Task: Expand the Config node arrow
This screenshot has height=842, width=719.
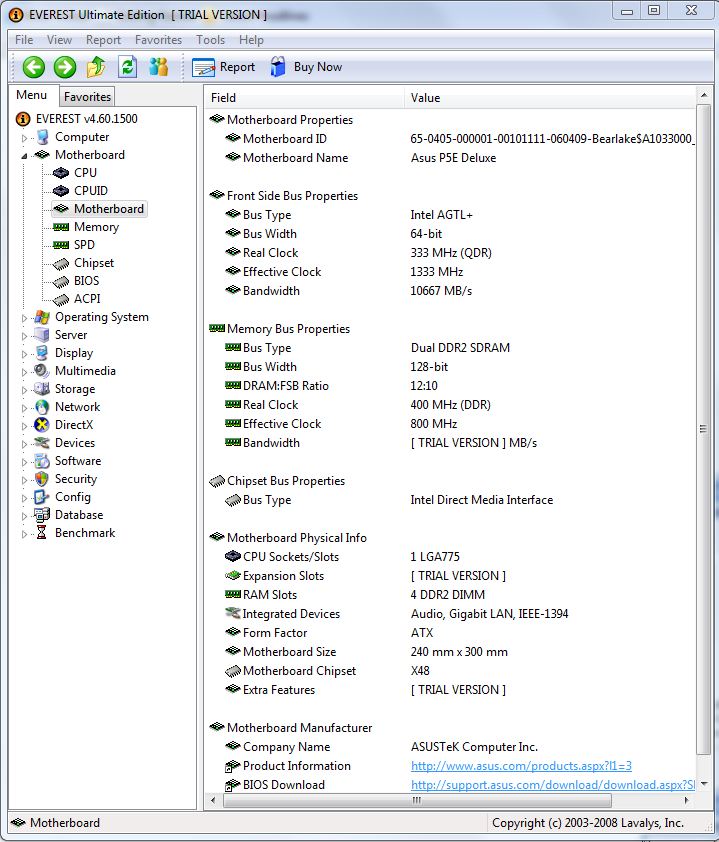Action: (24, 498)
